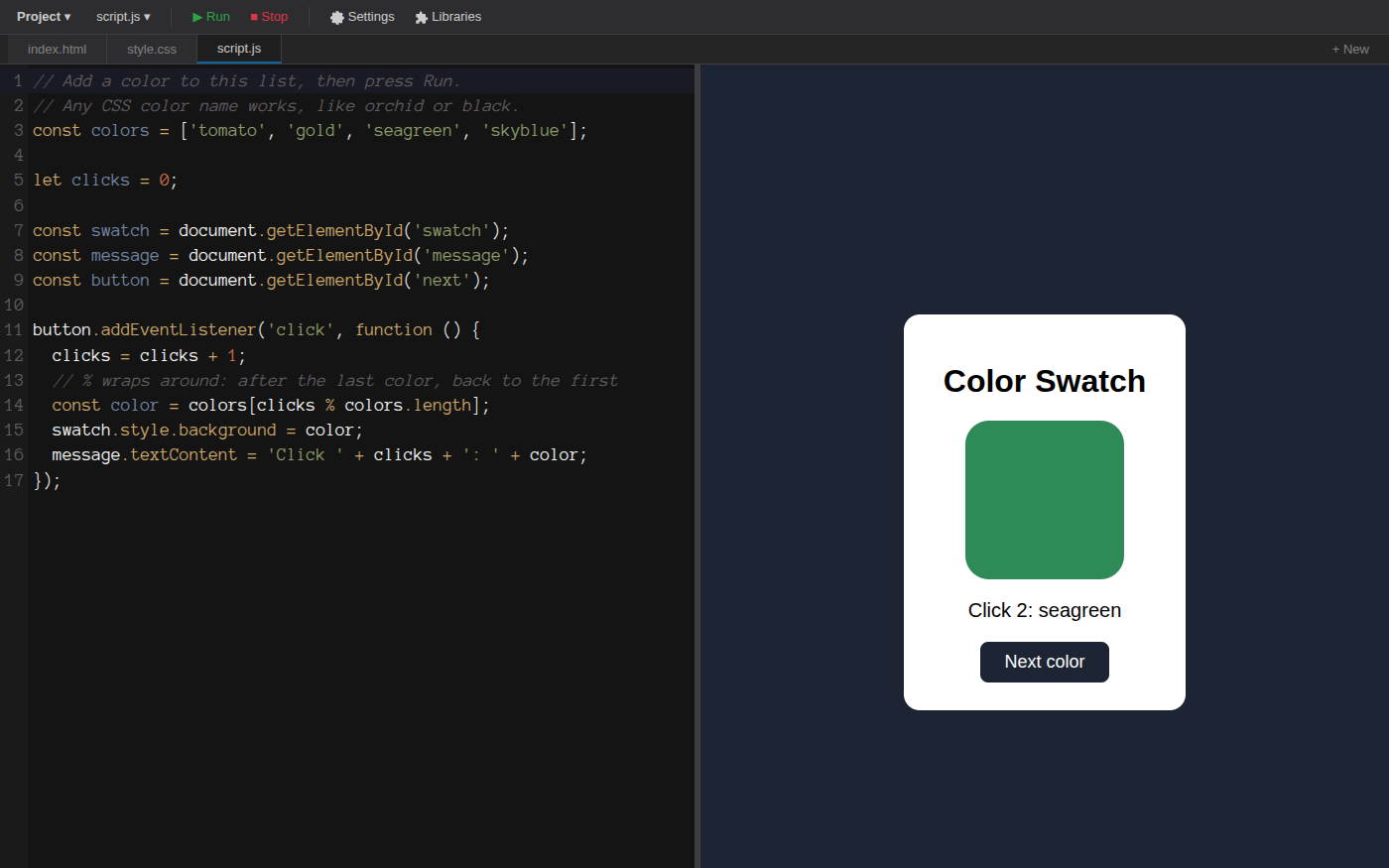Stop execution with the red Stop button

click(x=269, y=17)
